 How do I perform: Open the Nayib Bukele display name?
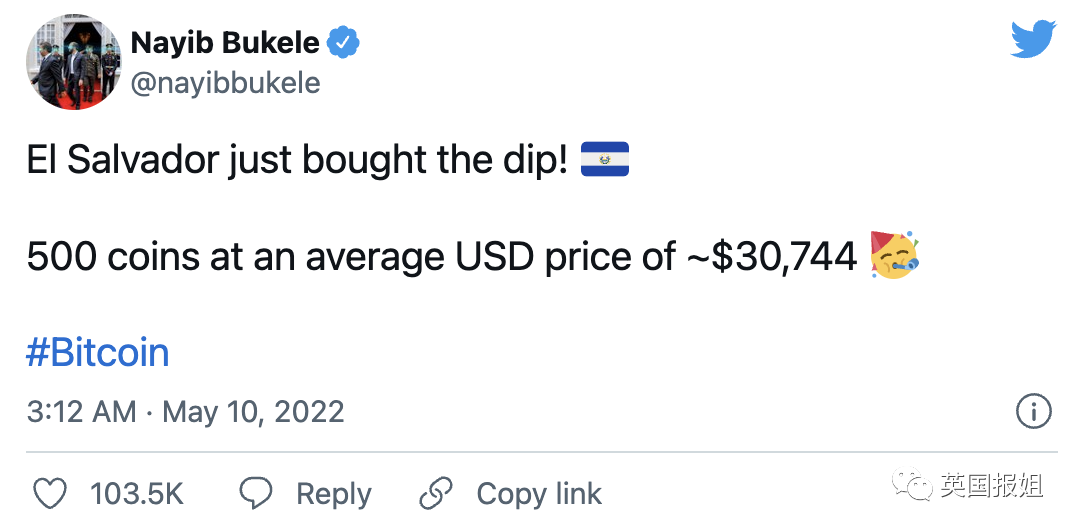coord(225,43)
